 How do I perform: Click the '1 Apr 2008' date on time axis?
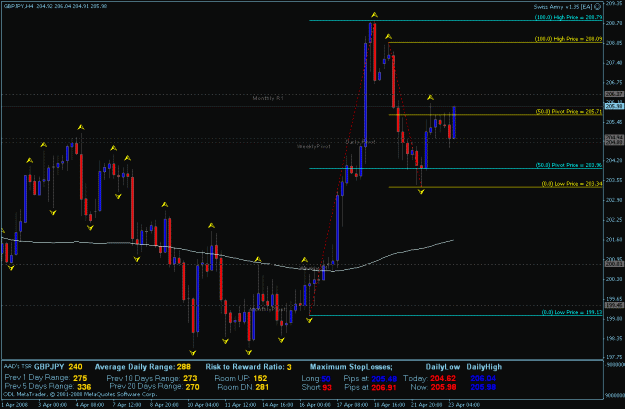click(14, 405)
